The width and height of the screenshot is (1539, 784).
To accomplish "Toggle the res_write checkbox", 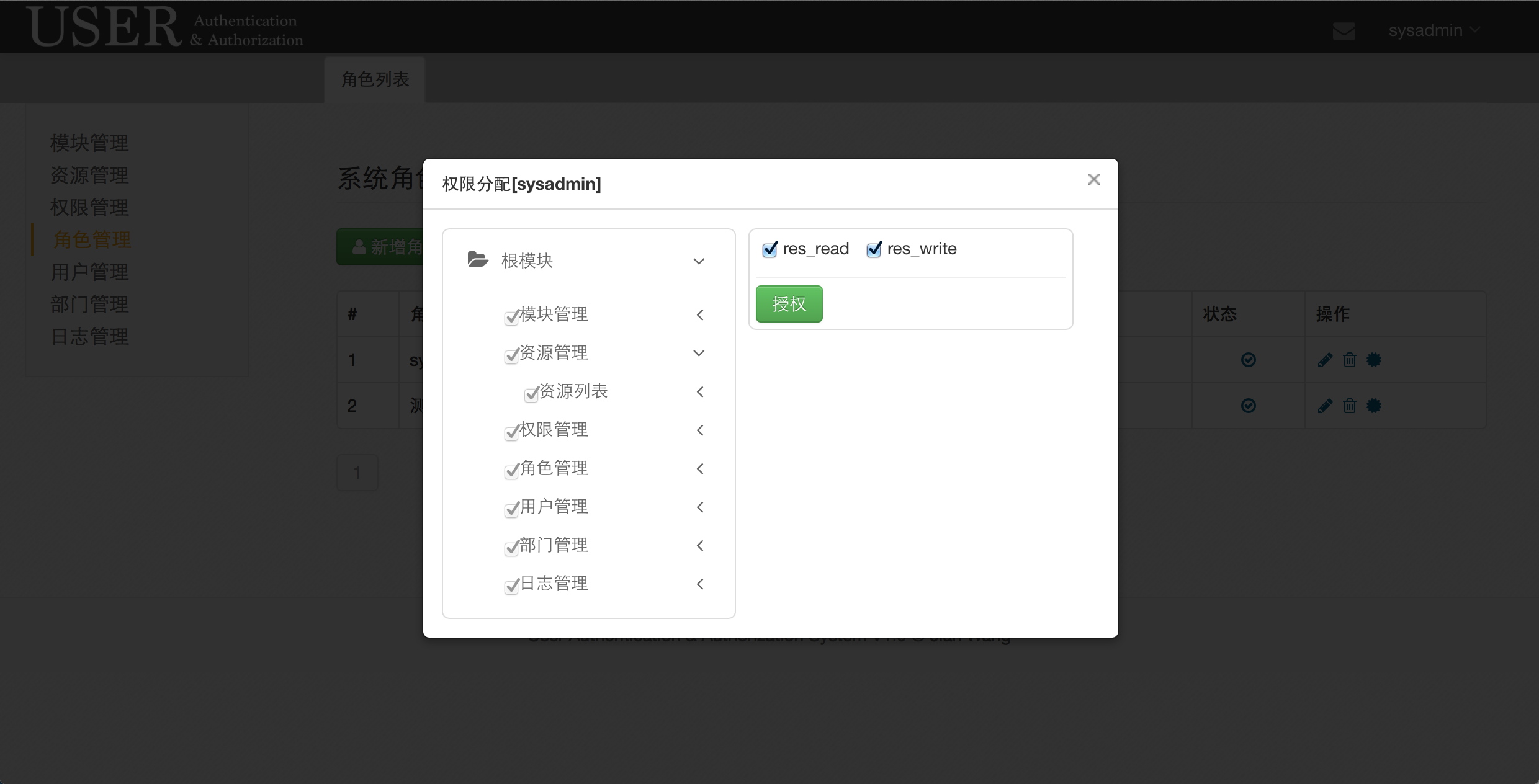I will pos(874,249).
